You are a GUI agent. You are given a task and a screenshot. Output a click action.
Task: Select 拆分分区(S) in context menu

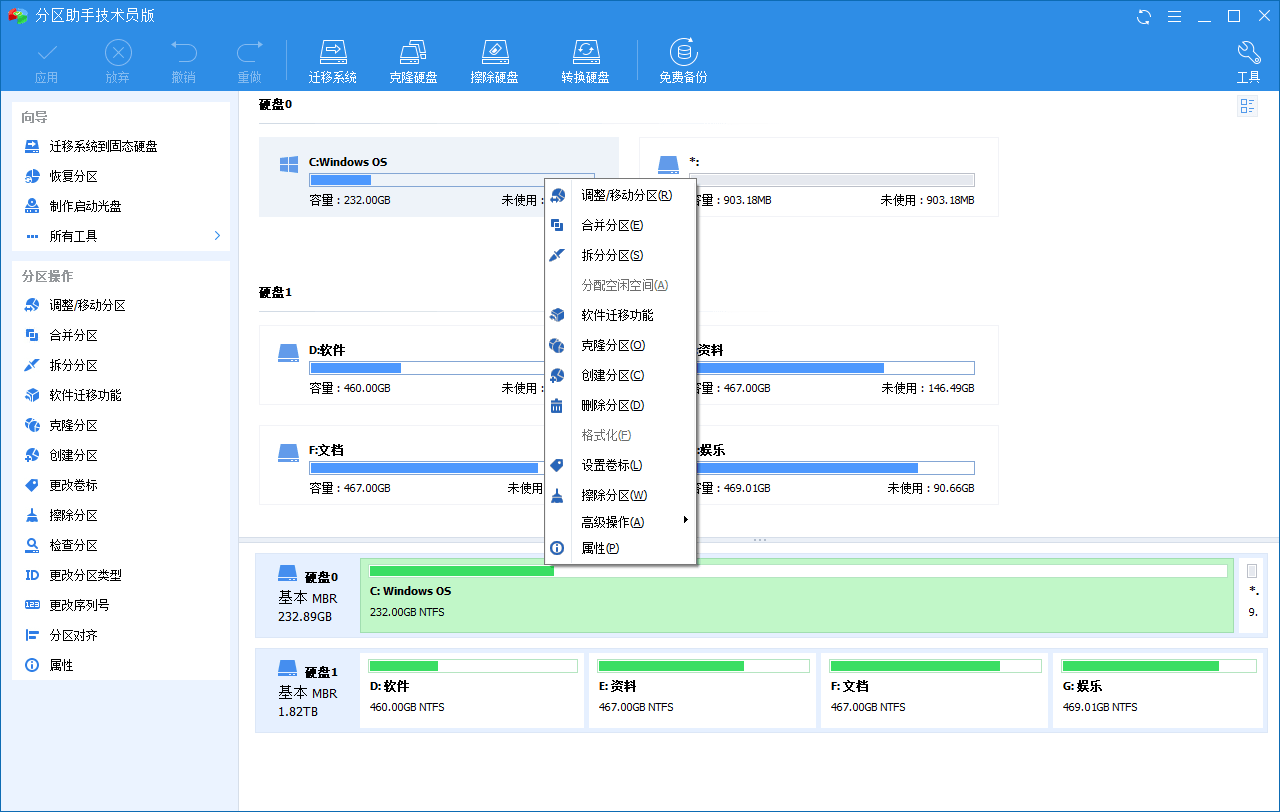coord(620,255)
